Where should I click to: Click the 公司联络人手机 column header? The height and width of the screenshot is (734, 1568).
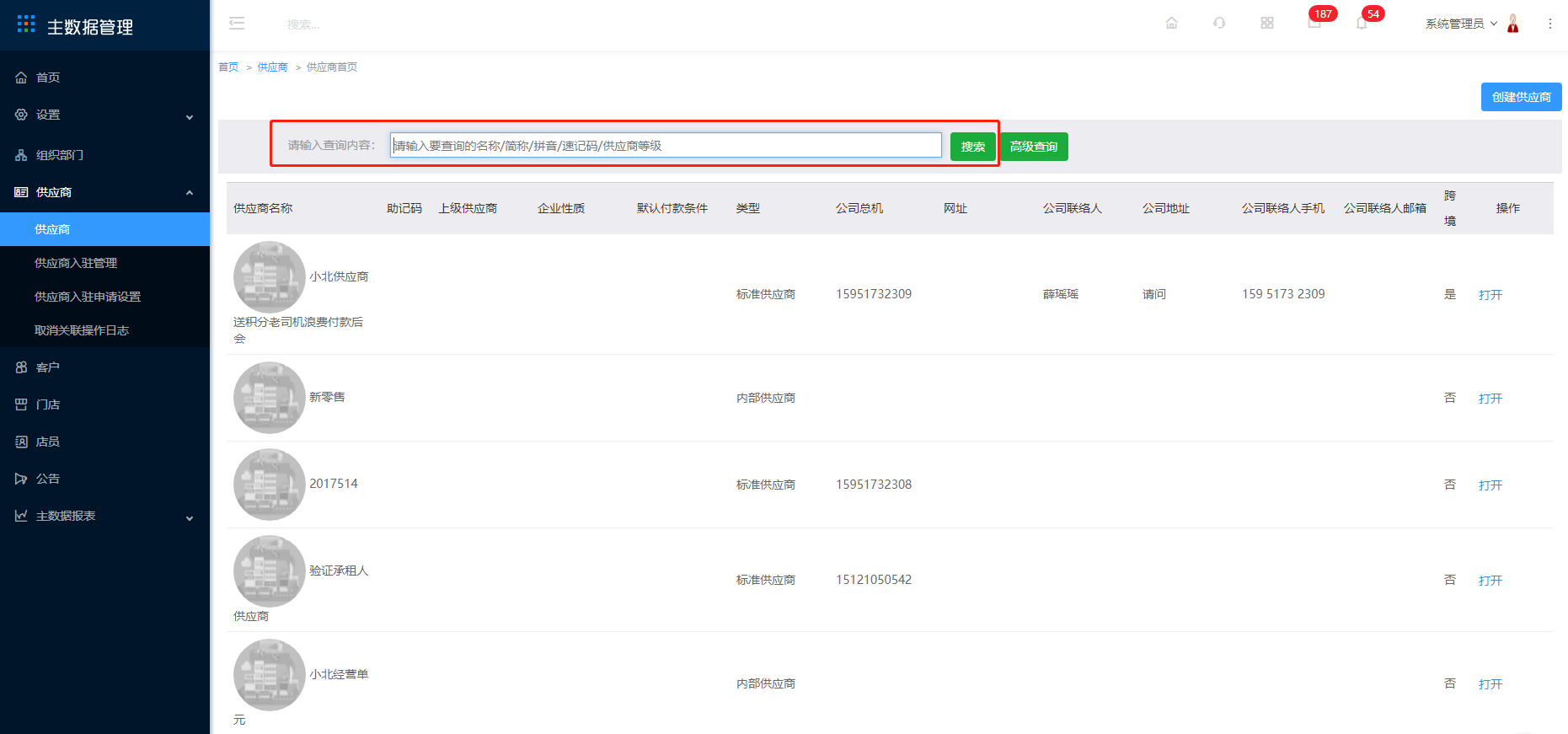(1283, 208)
